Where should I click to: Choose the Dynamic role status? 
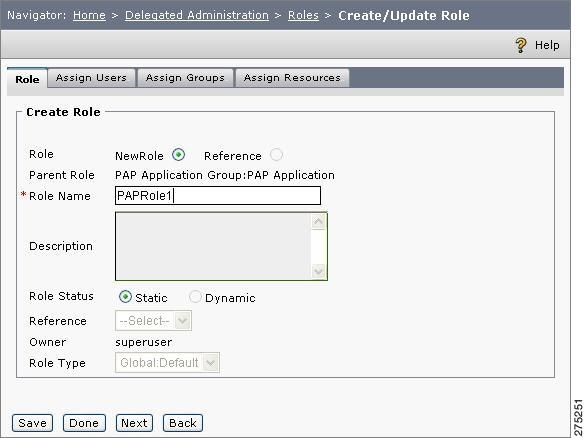(x=195, y=297)
